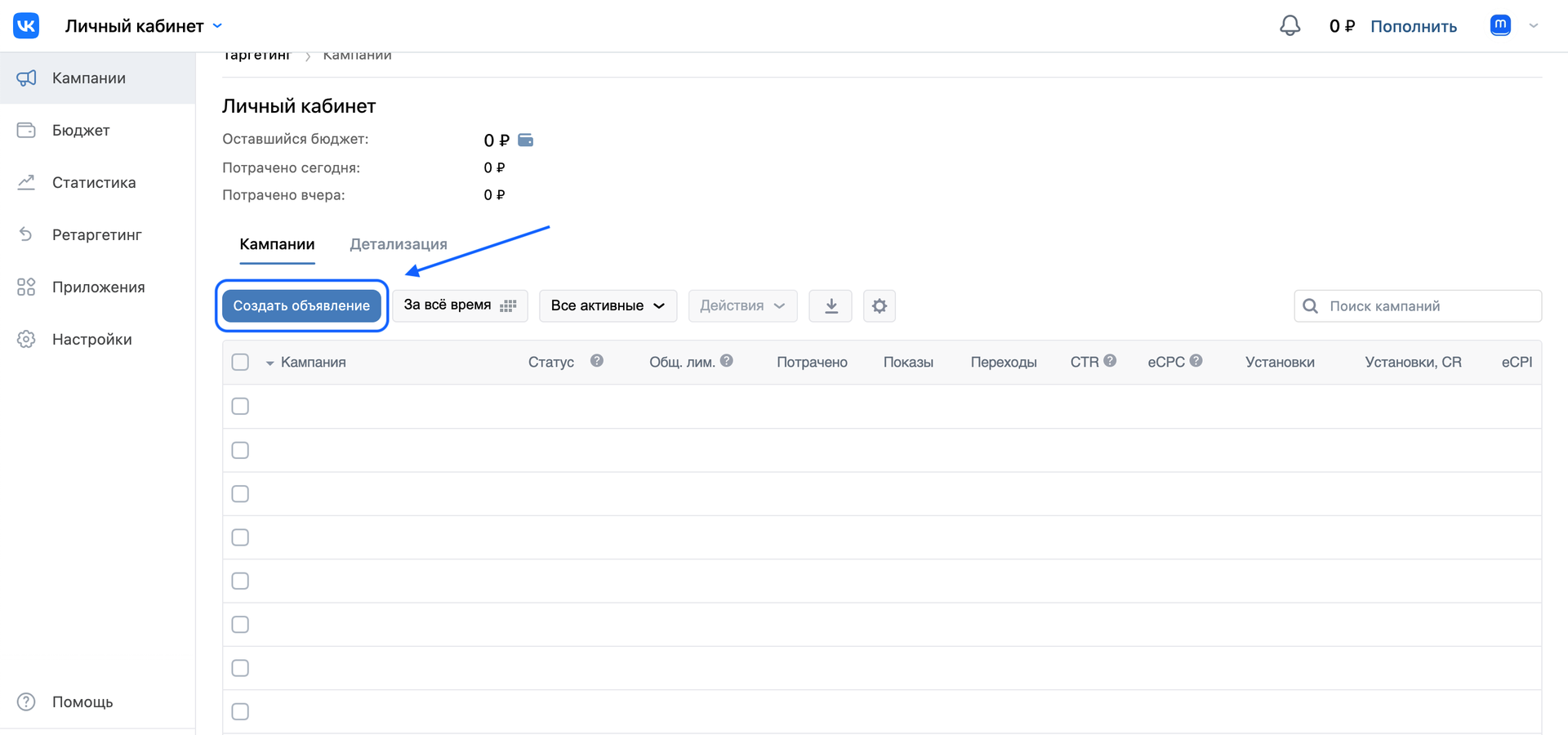Viewport: 1568px width, 735px height.
Task: Click the CTR help question icon
Action: (x=1110, y=361)
